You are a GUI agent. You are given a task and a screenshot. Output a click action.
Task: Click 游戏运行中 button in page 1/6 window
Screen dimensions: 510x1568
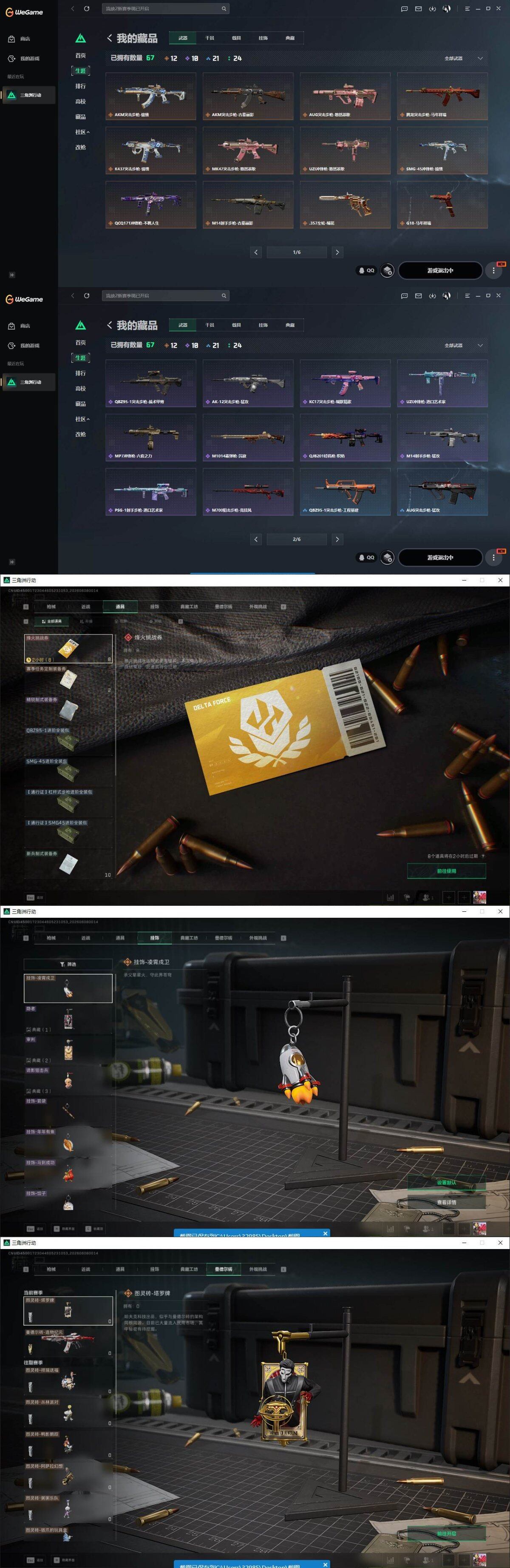pos(440,270)
